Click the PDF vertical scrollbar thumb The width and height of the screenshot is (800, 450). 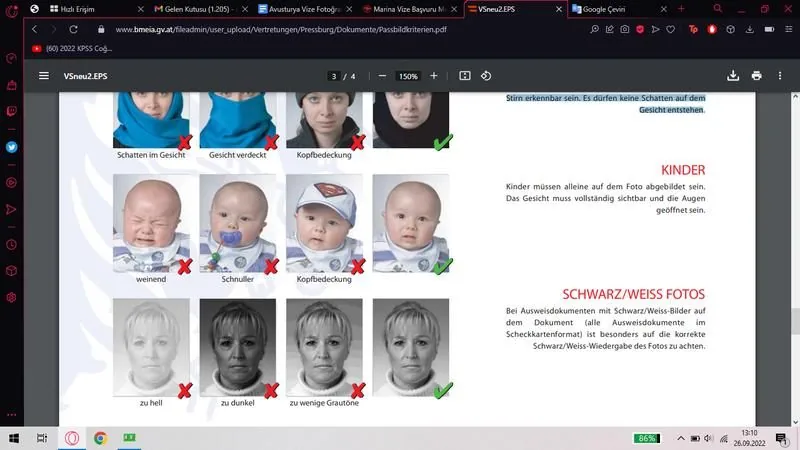click(x=795, y=321)
